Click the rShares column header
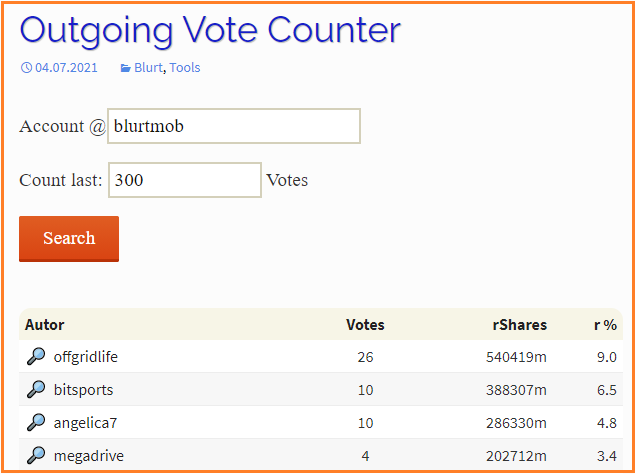Screen dimensions: 635x474 click(520, 325)
